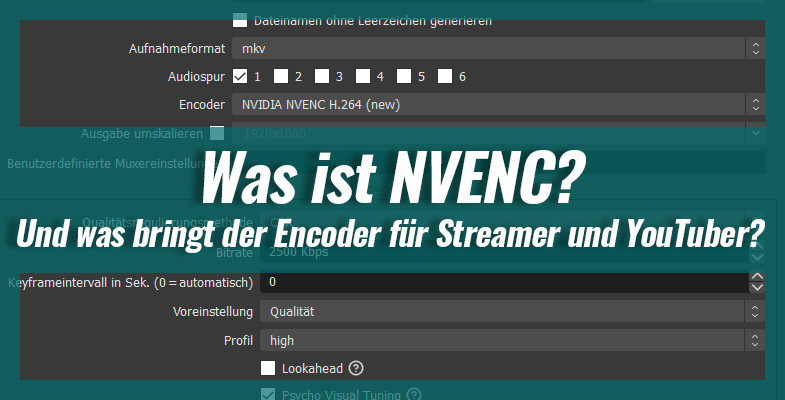Toggle Dateinamen ohne Leerzeichen generieren checkbox
Image resolution: width=785 pixels, height=400 pixels.
click(240, 18)
